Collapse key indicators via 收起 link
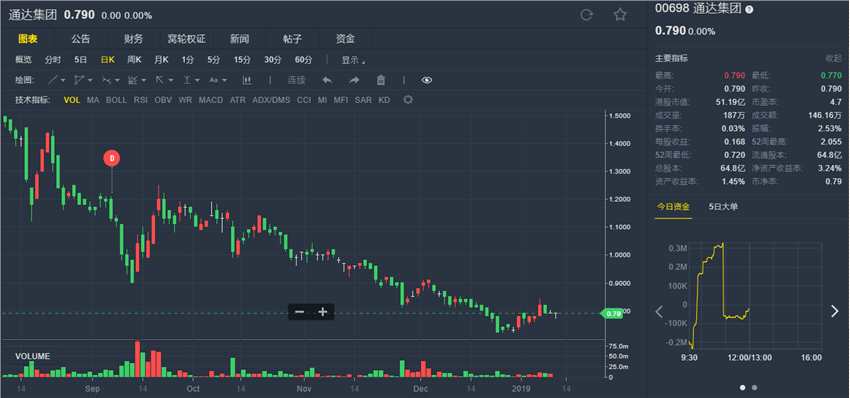 (833, 58)
